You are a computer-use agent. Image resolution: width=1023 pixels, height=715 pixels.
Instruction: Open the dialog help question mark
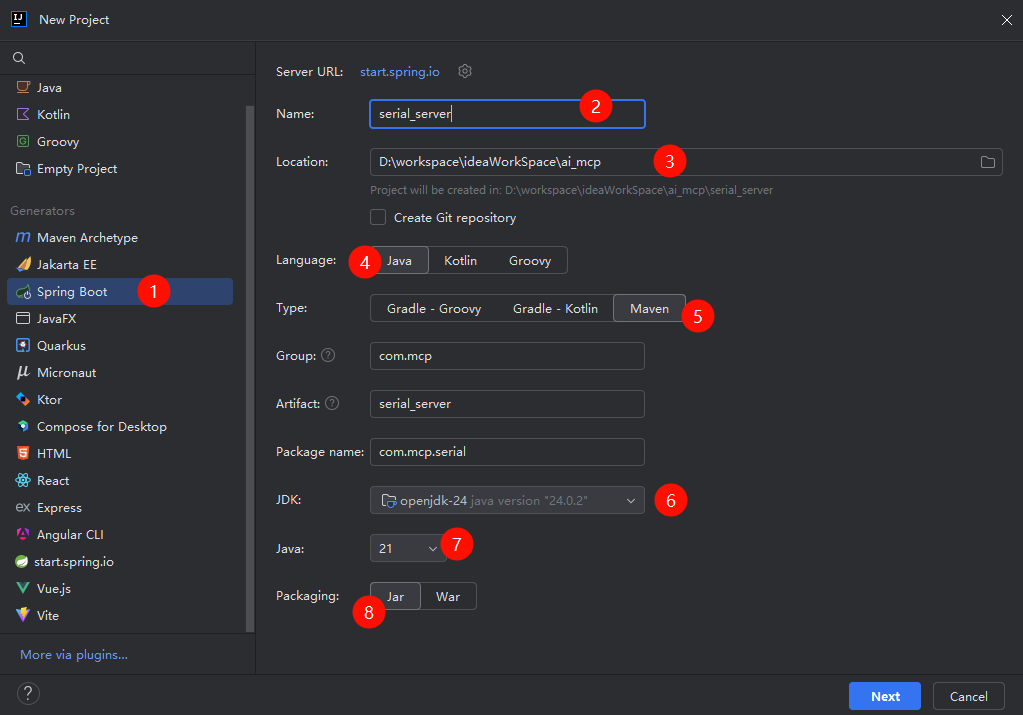tap(28, 693)
